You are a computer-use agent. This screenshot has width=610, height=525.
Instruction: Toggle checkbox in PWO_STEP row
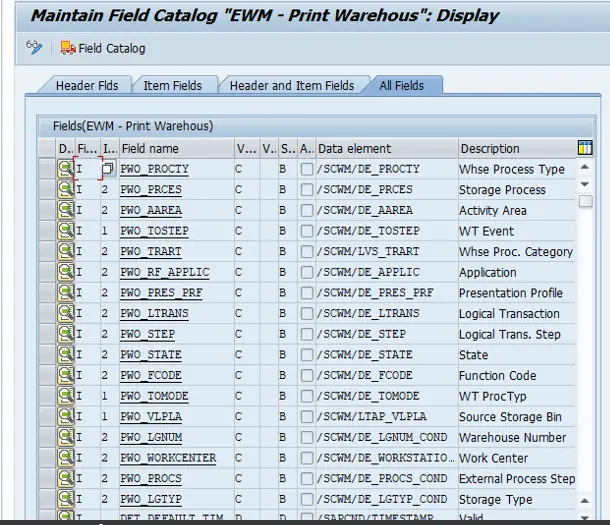[307, 334]
